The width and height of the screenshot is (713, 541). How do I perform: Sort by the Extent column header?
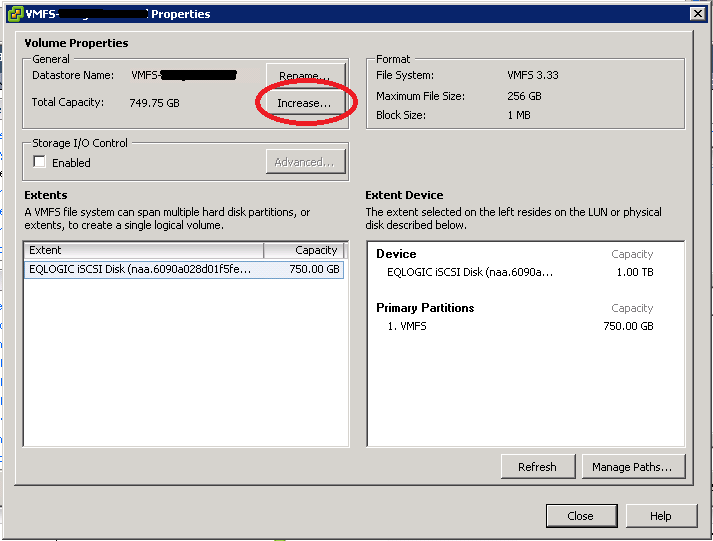[143, 250]
